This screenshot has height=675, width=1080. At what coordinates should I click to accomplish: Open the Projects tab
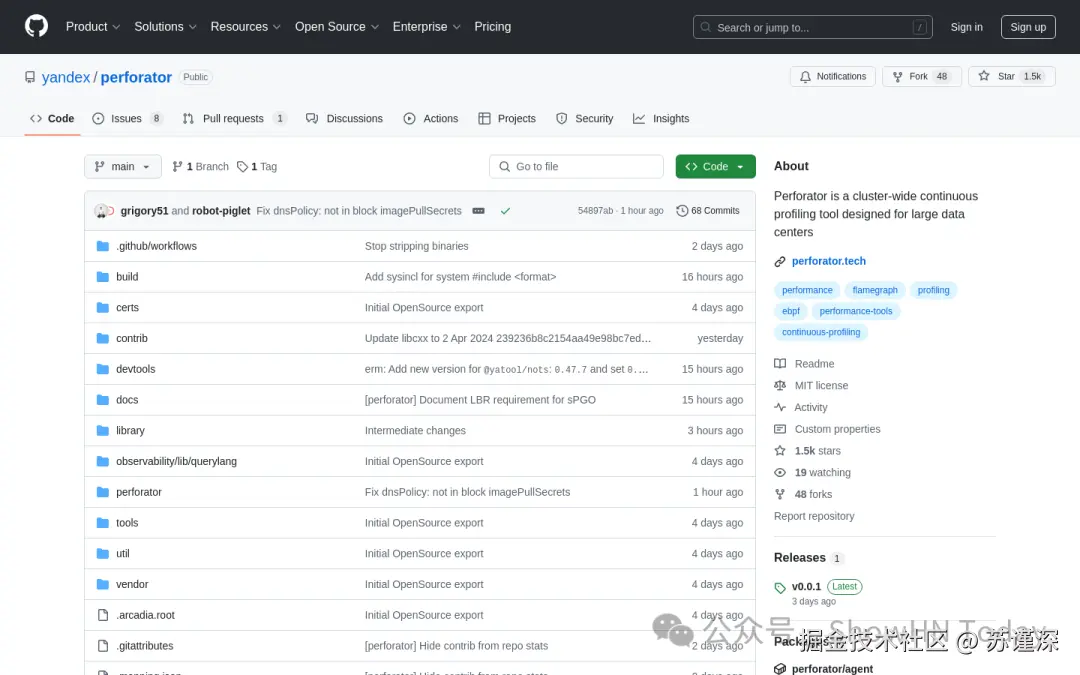coord(507,118)
